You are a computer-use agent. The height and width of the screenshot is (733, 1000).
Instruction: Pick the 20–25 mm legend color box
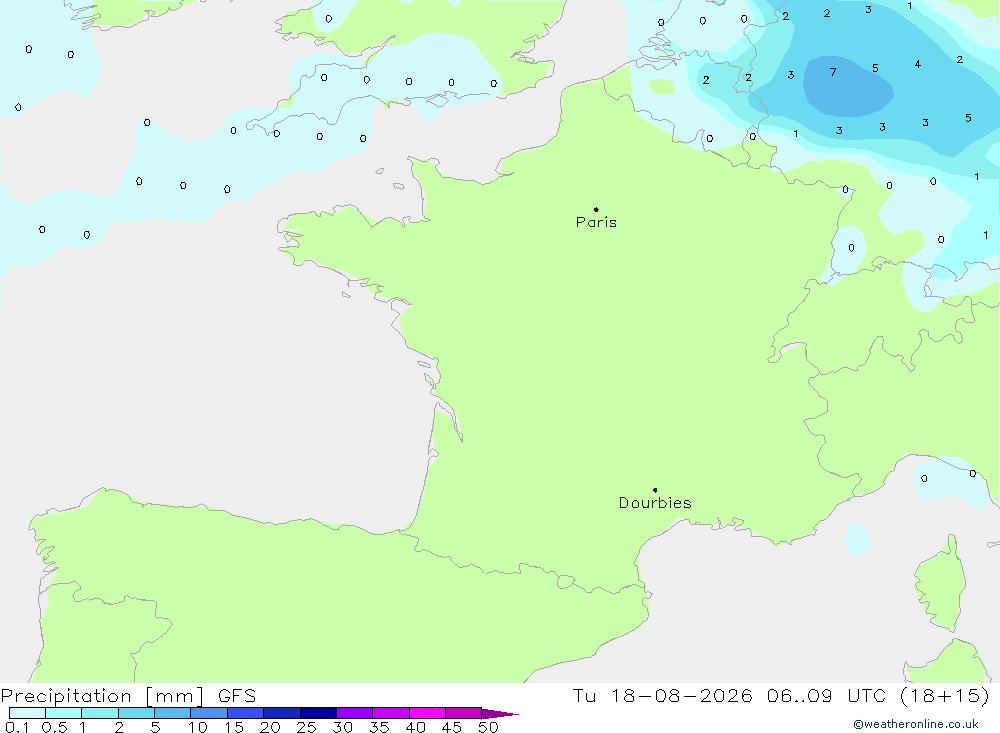point(282,713)
